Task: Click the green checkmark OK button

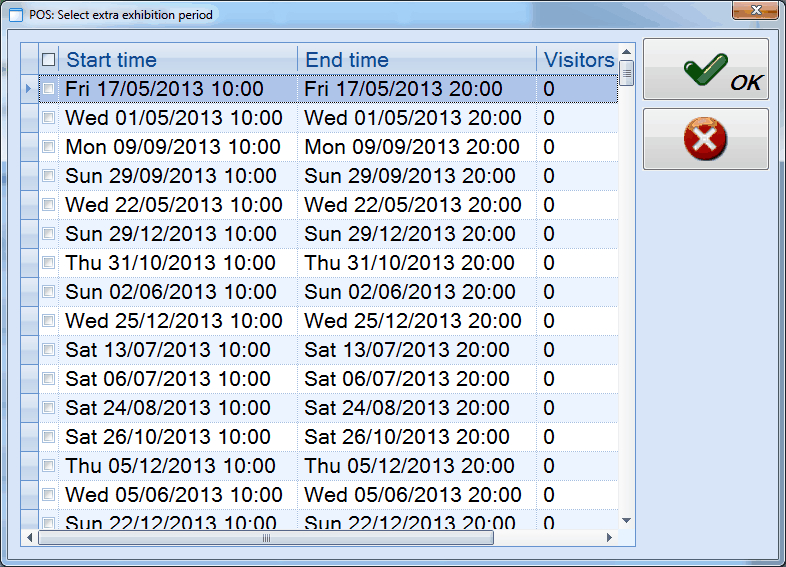Action: pos(705,69)
